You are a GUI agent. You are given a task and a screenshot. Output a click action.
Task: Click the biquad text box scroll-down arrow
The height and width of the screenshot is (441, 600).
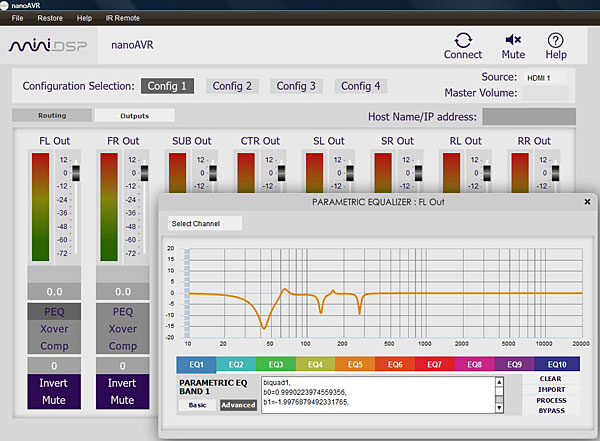499,408
